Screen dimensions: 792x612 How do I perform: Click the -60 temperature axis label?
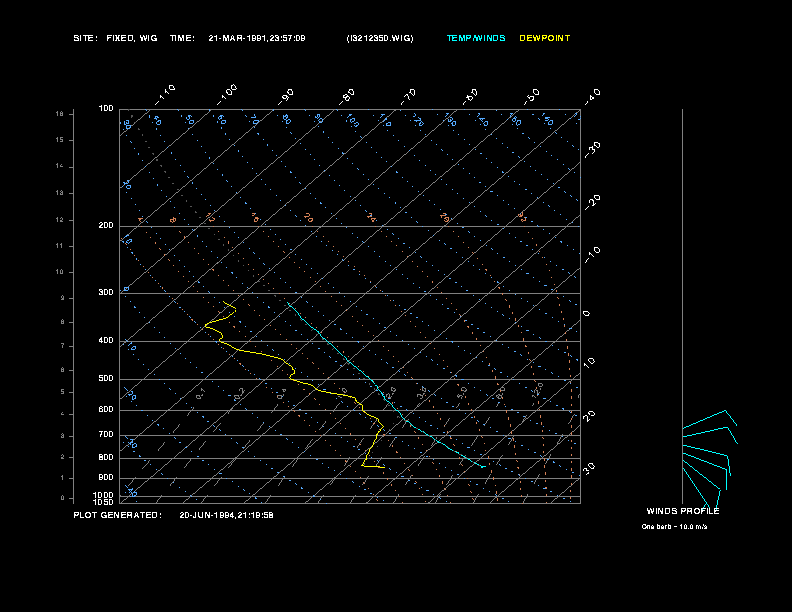pos(470,97)
